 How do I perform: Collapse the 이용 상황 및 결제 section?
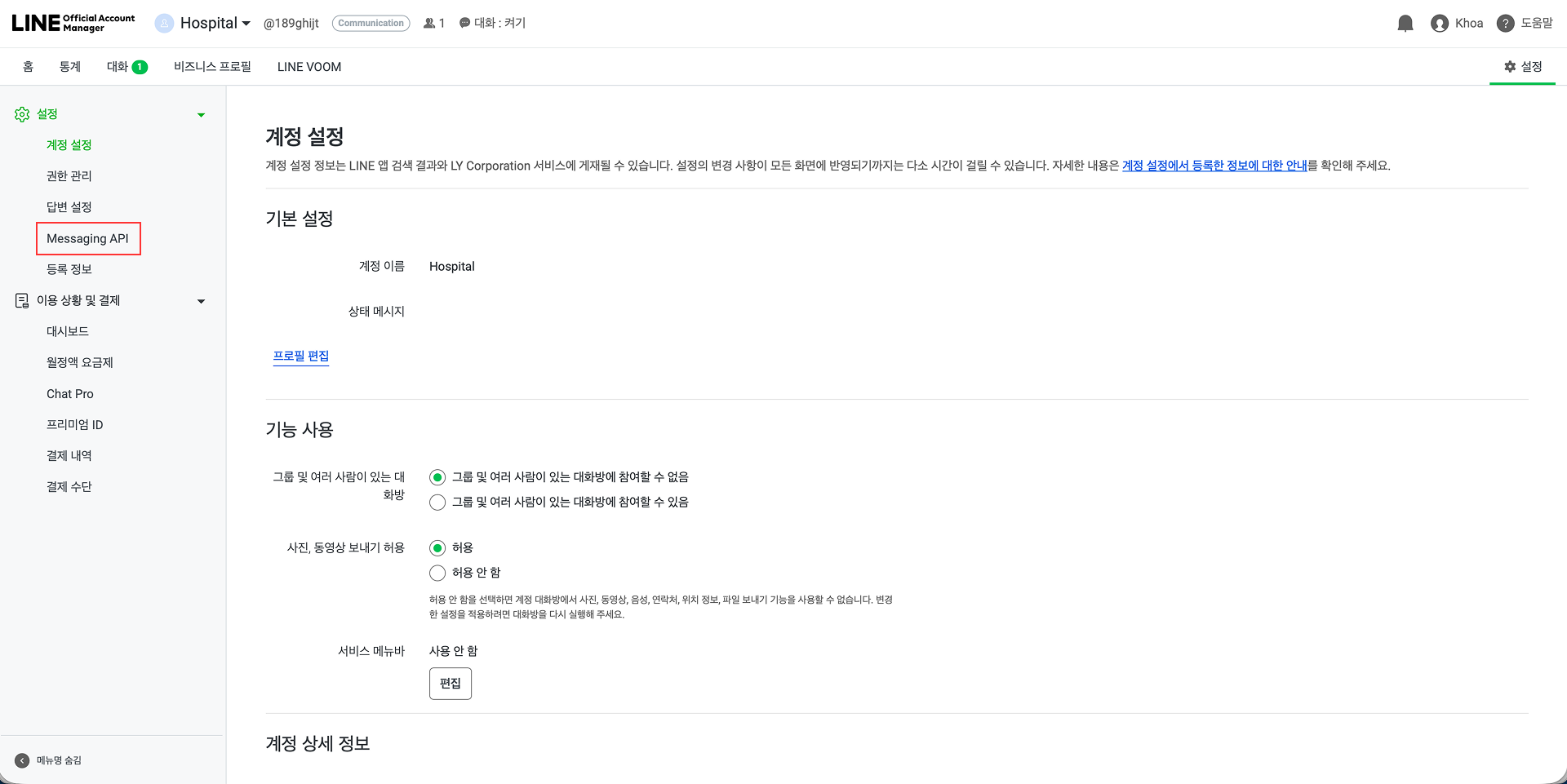point(201,300)
